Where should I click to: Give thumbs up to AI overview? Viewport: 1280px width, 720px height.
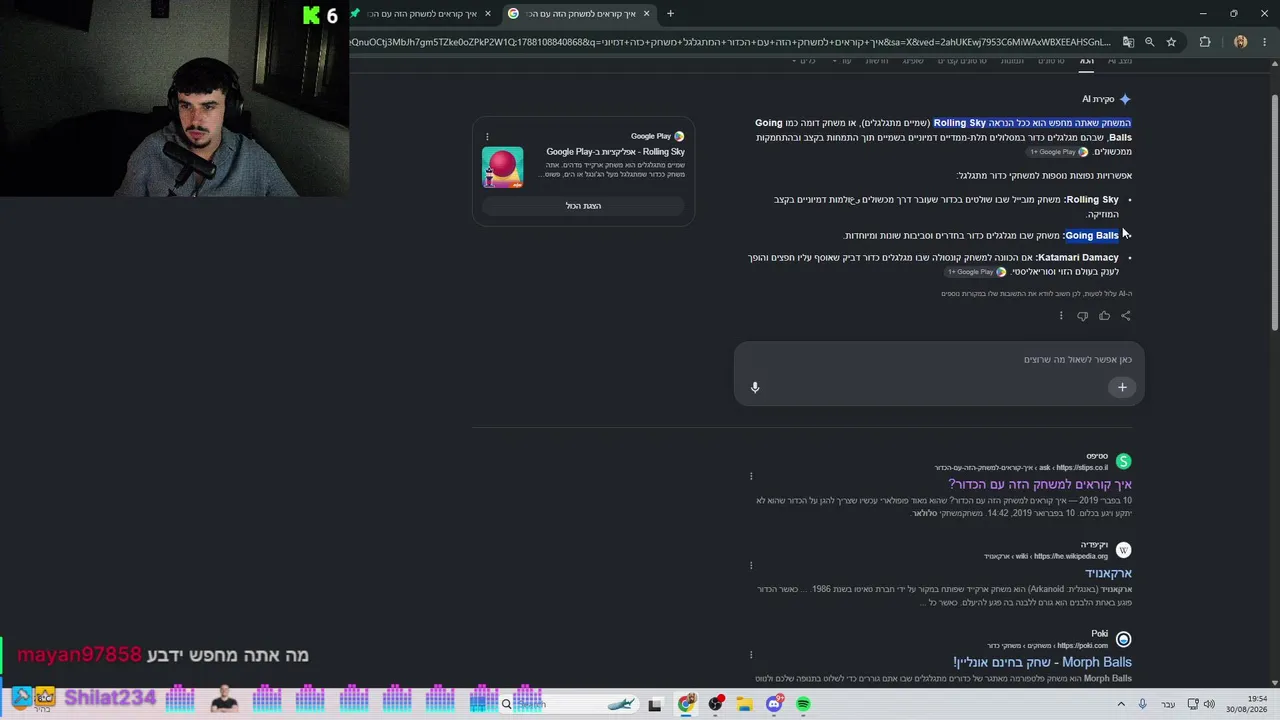[1104, 316]
